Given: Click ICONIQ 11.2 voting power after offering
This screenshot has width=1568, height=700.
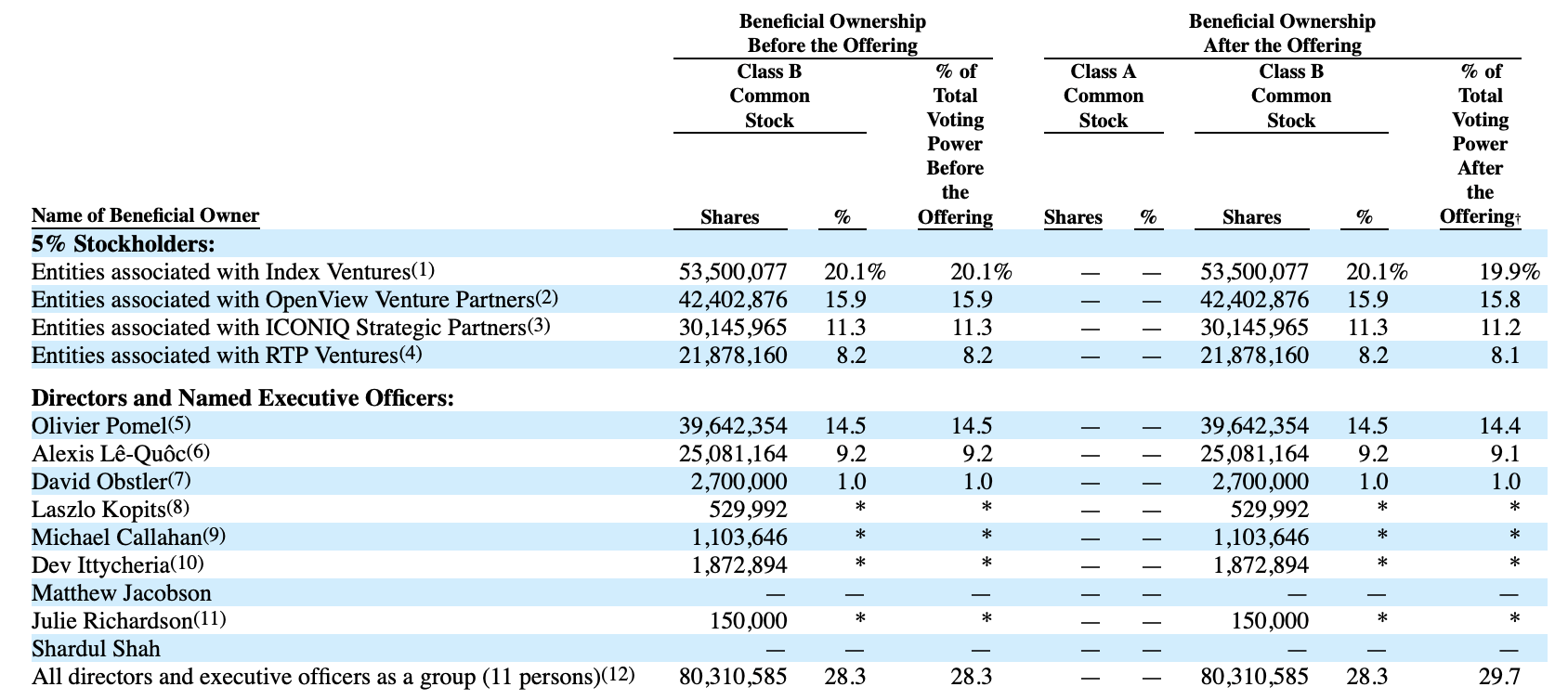Looking at the screenshot, I should click(1500, 329).
